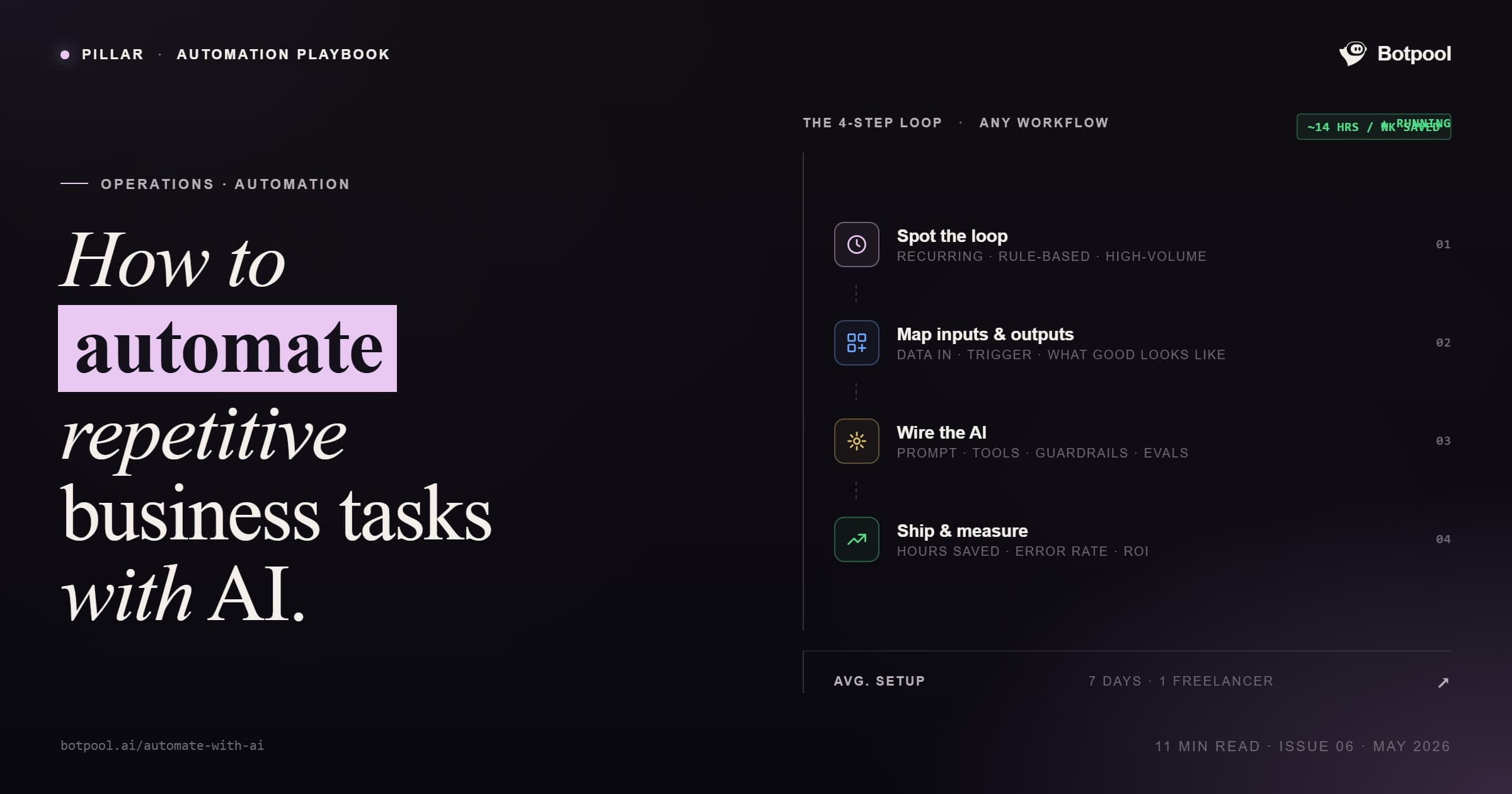The height and width of the screenshot is (794, 1512).
Task: Click the OPERATIONS · AUTOMATION eyebrow text
Action: click(225, 184)
